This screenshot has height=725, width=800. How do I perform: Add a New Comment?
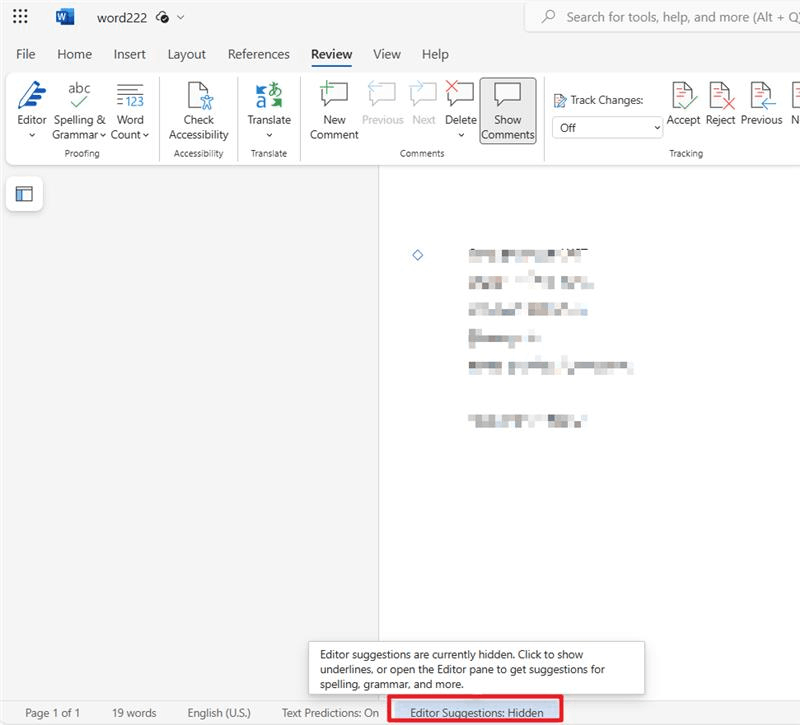[334, 111]
